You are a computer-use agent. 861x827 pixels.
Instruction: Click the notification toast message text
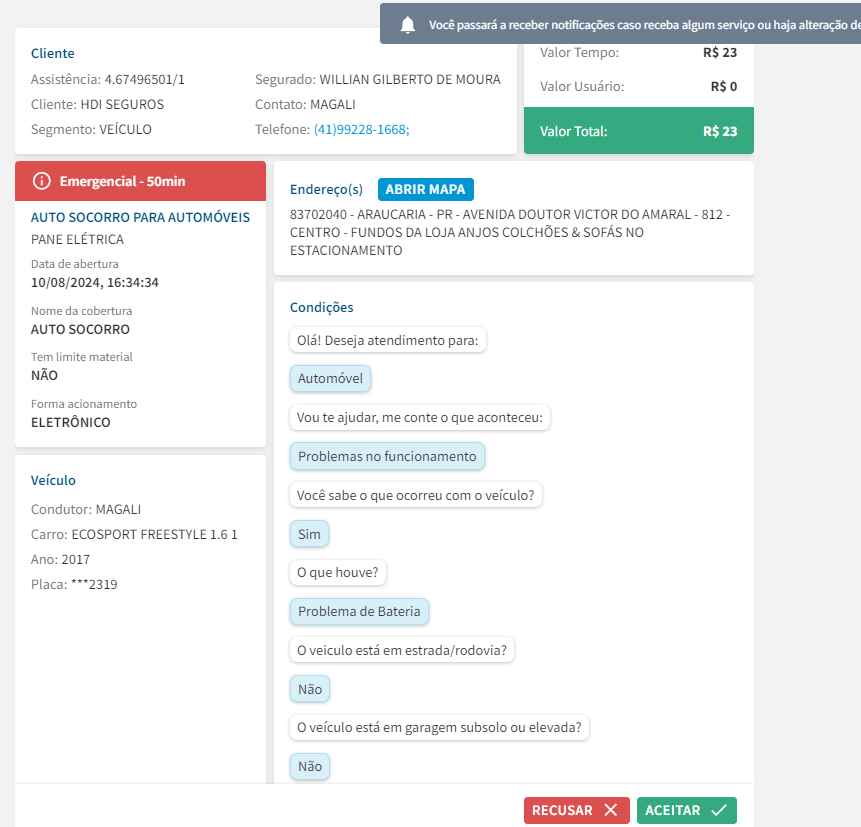640,26
